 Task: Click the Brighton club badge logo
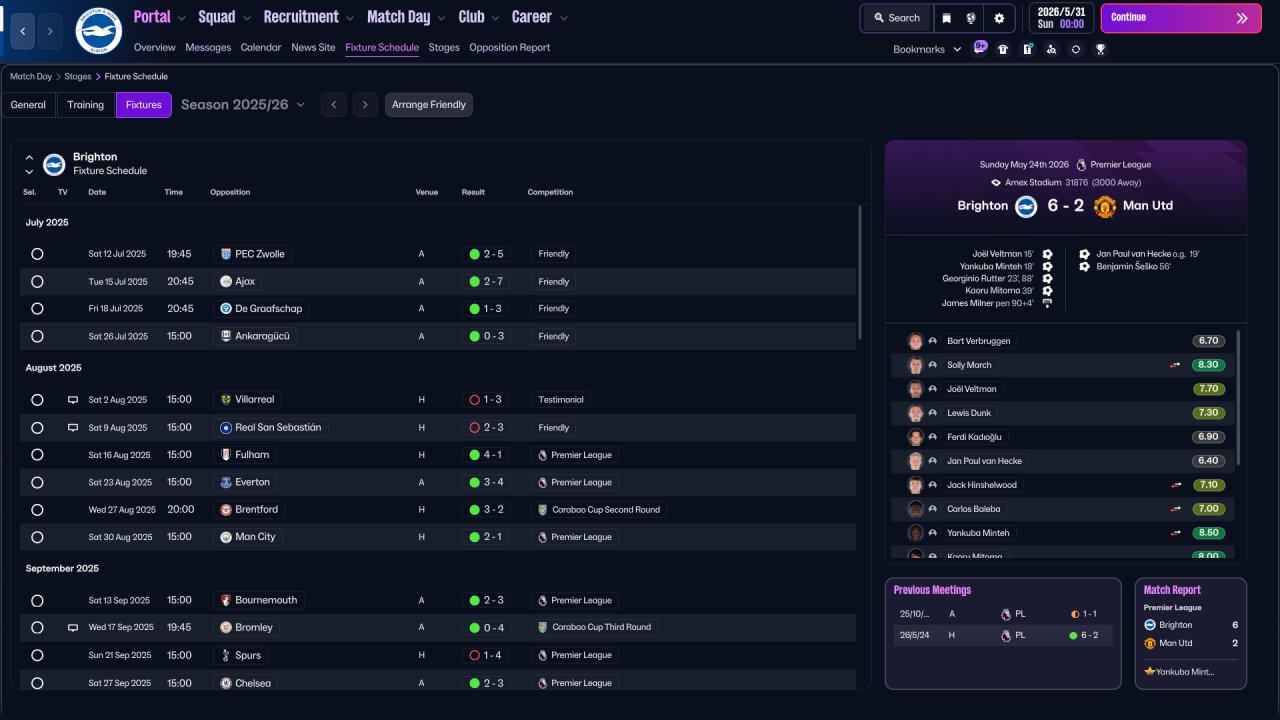98,31
